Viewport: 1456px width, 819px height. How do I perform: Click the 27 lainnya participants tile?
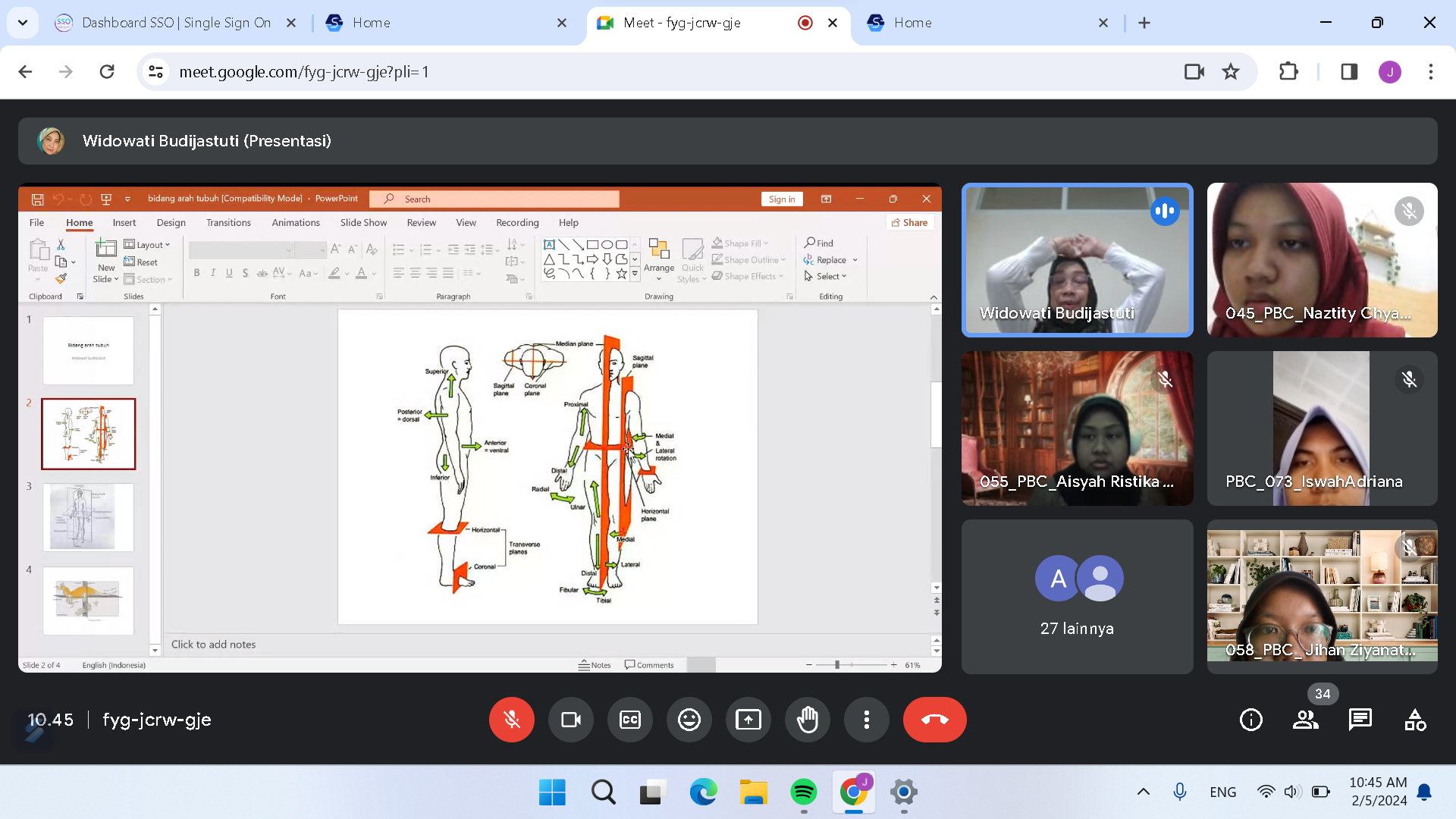click(x=1077, y=597)
